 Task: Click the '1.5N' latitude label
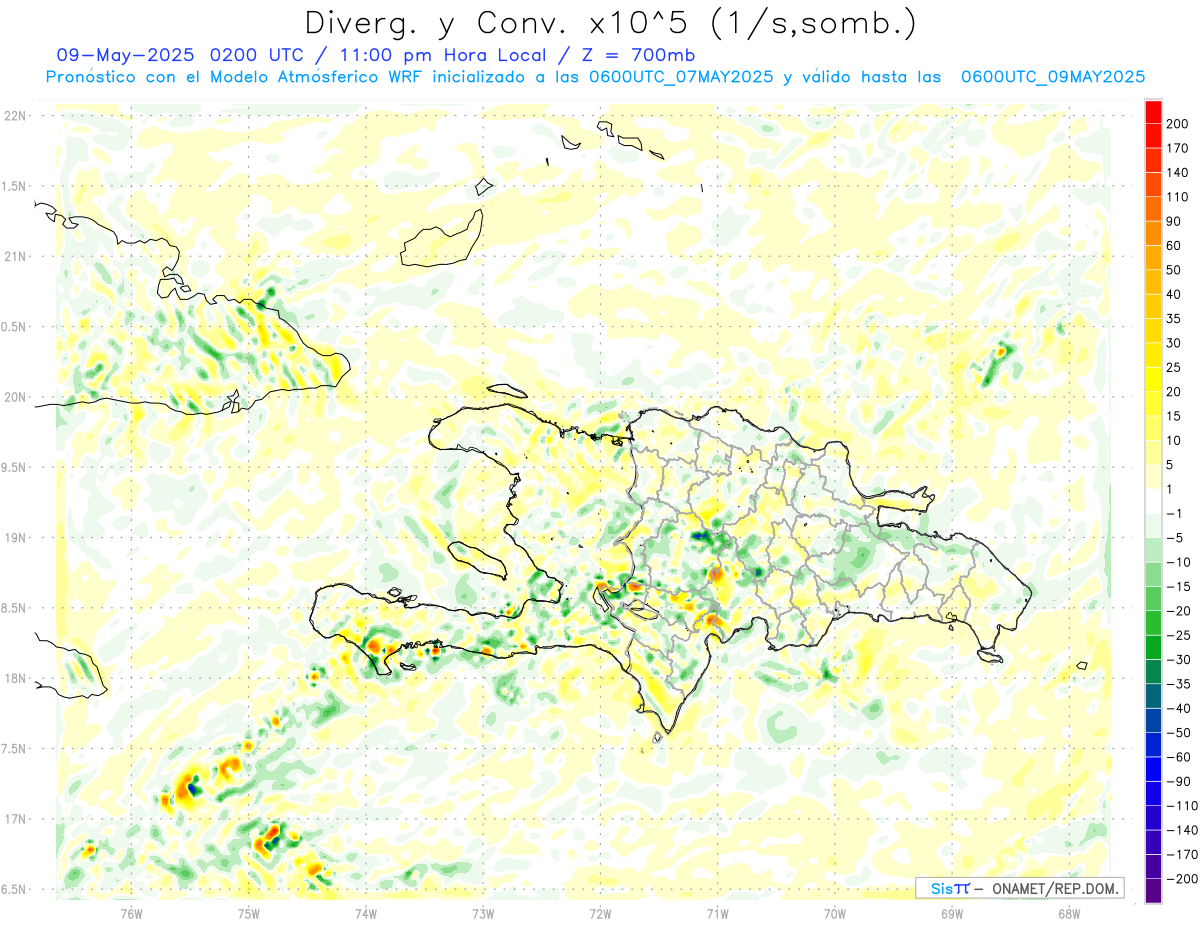[x=15, y=186]
